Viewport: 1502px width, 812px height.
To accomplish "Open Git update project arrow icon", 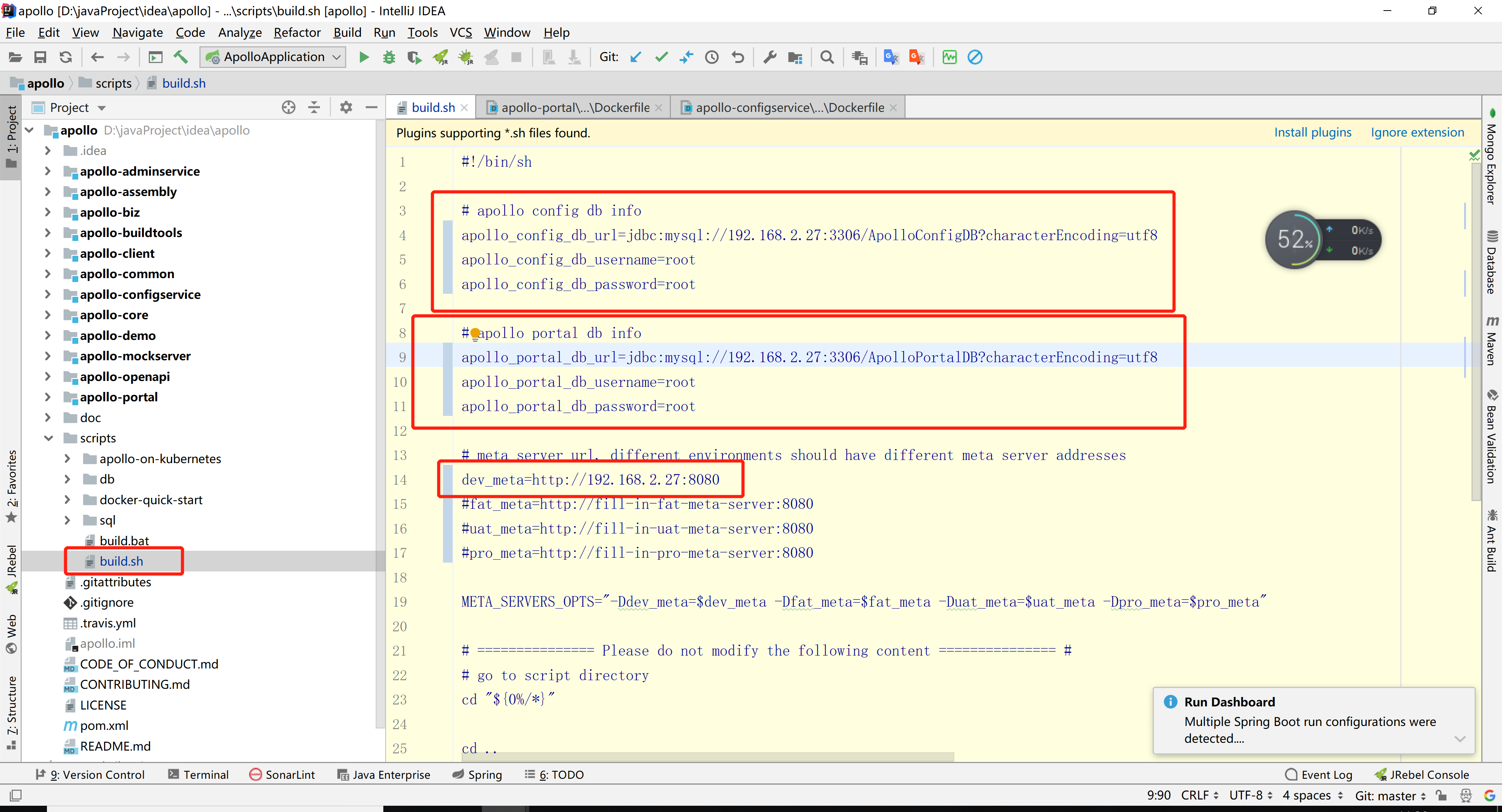I will click(x=635, y=57).
